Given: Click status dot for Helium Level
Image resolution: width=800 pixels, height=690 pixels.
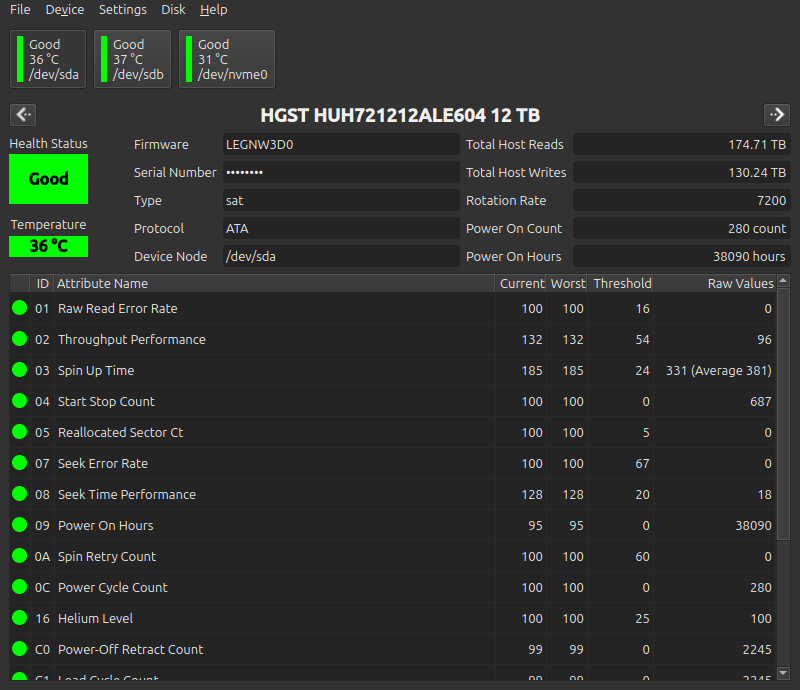Looking at the screenshot, I should 19,618.
